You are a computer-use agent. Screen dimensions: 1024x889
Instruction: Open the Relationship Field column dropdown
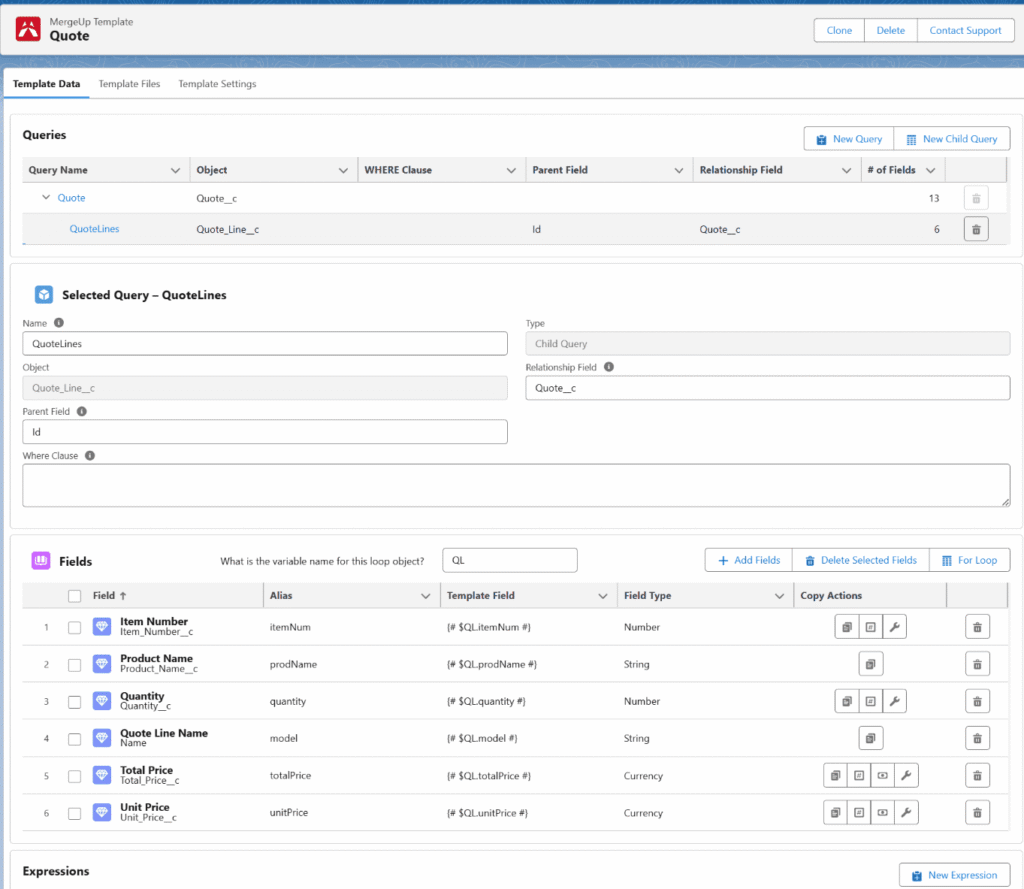846,170
